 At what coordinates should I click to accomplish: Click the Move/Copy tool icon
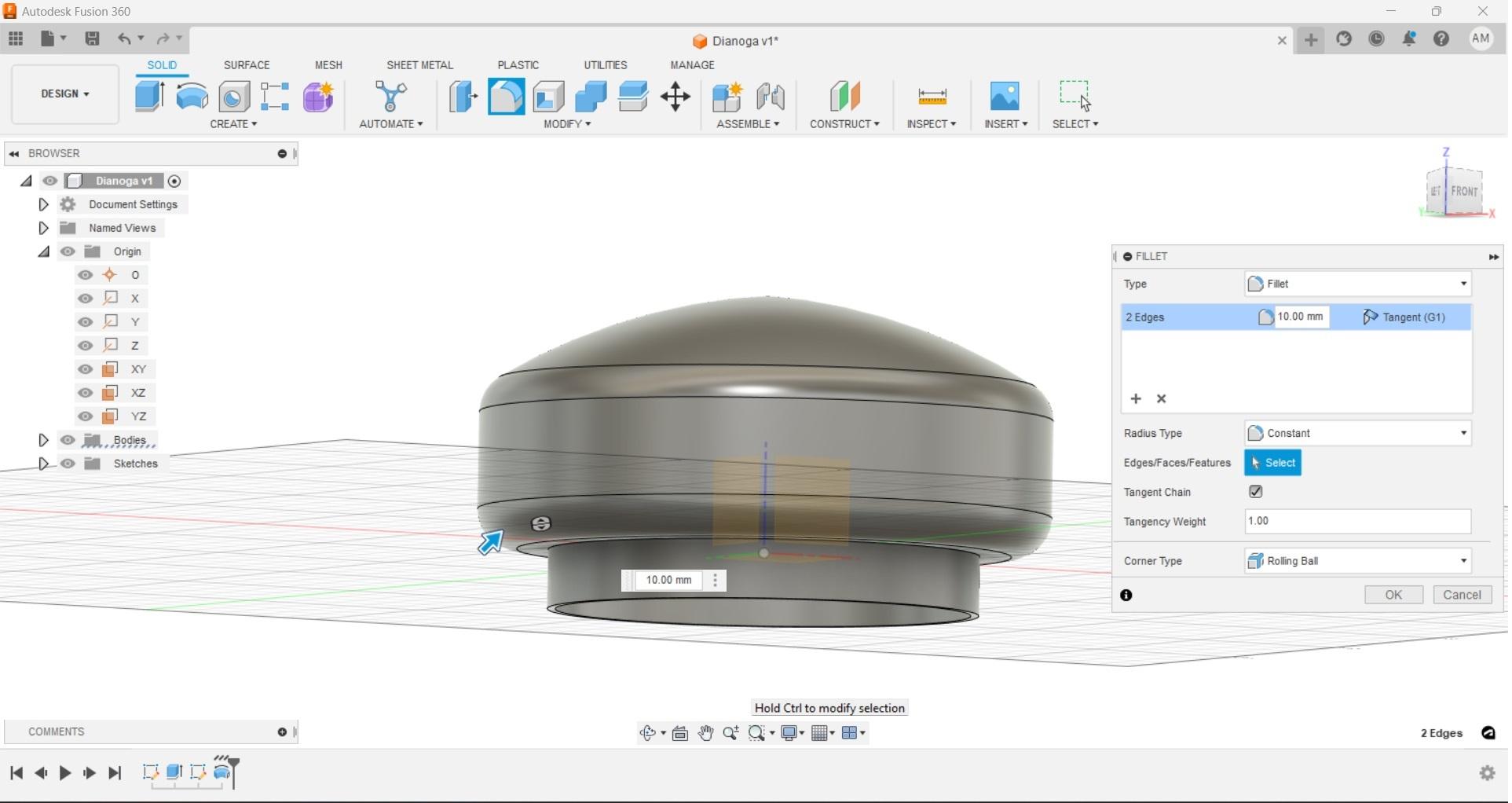pyautogui.click(x=675, y=97)
